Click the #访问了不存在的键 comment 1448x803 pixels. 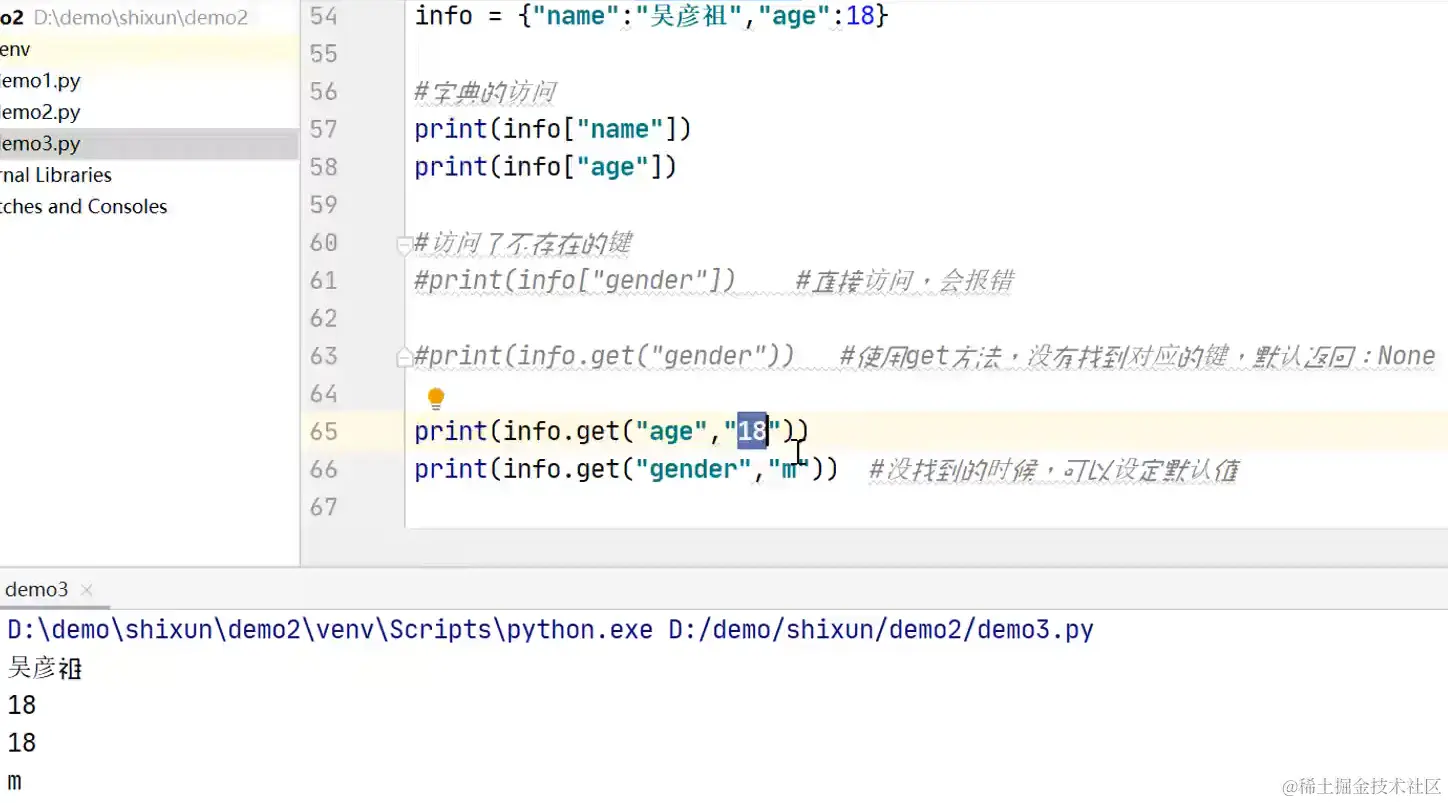[522, 243]
